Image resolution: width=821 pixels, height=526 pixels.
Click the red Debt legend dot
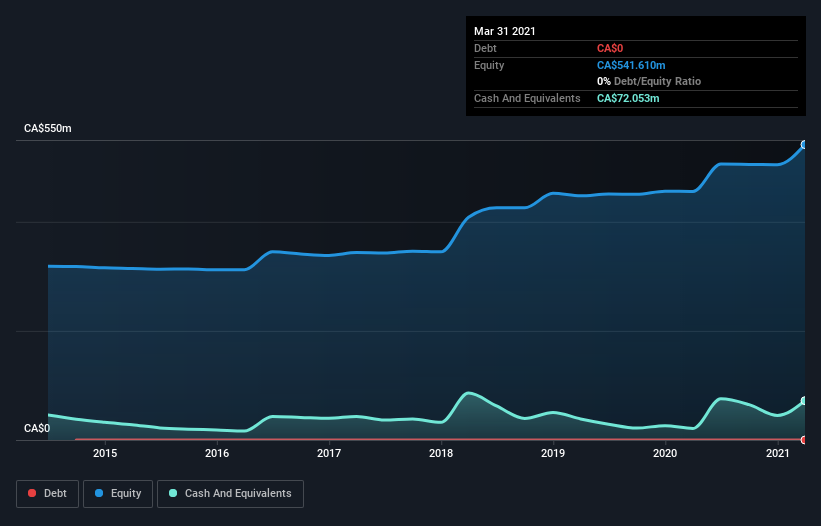pyautogui.click(x=32, y=493)
